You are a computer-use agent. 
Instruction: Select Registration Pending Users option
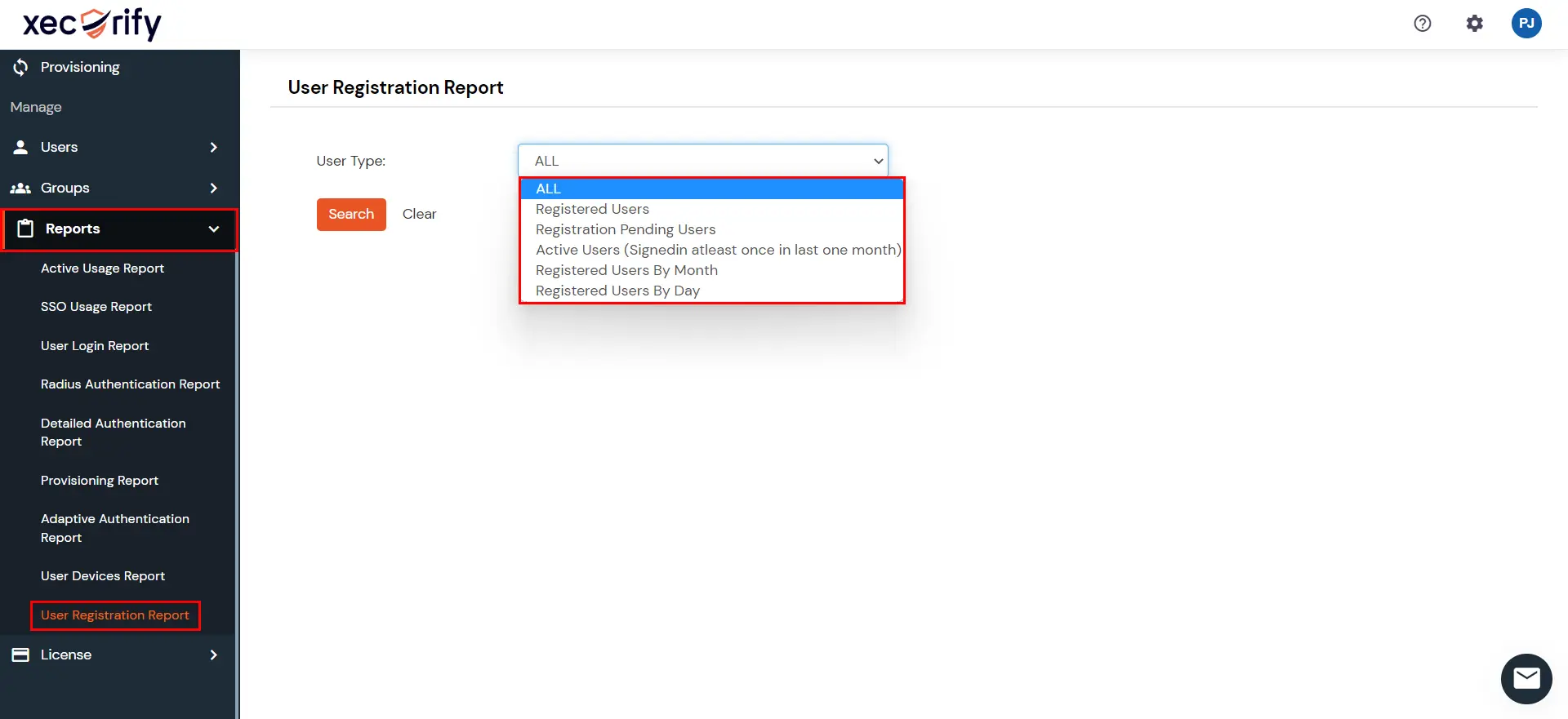711,229
